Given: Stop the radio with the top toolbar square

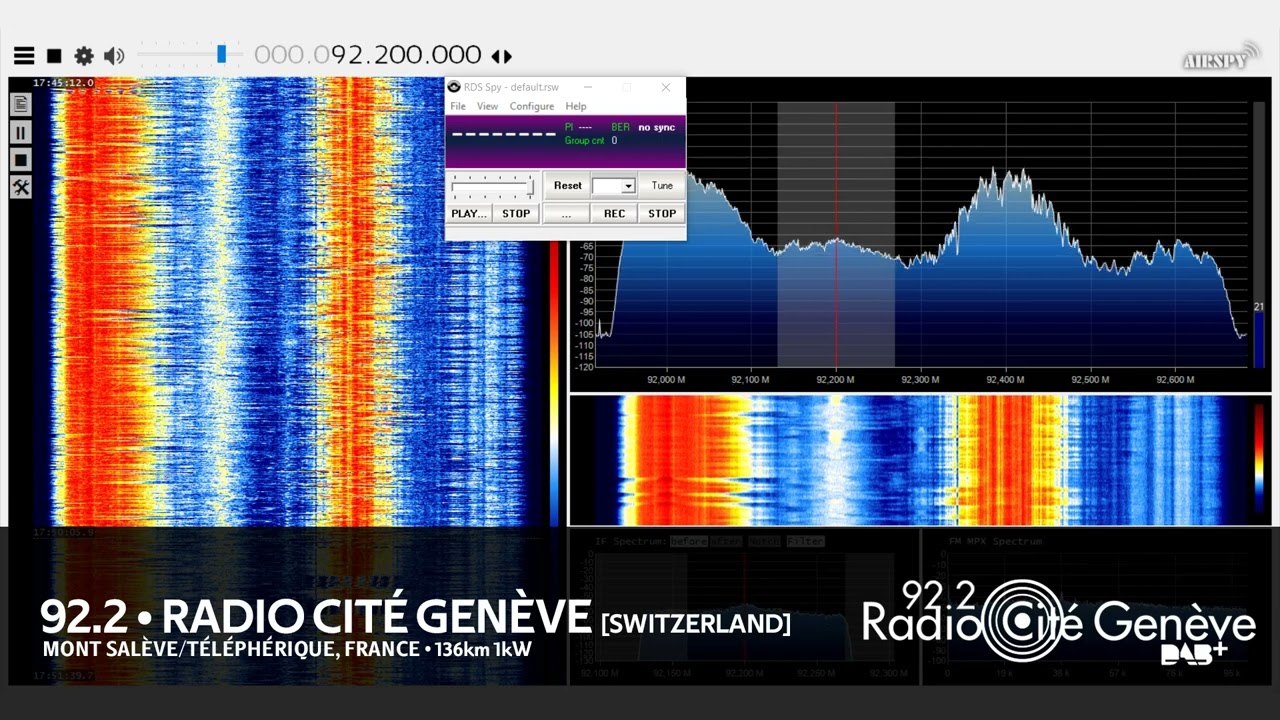Looking at the screenshot, I should click(54, 56).
